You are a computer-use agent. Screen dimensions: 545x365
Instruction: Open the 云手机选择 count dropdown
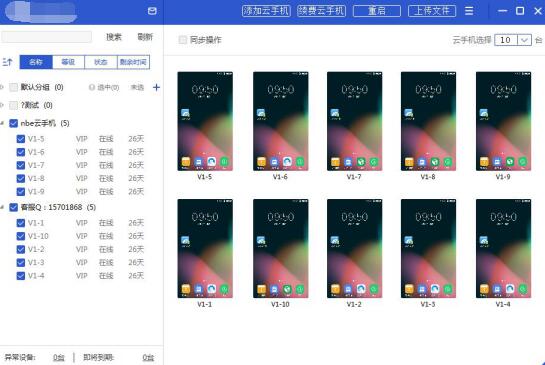tap(524, 40)
